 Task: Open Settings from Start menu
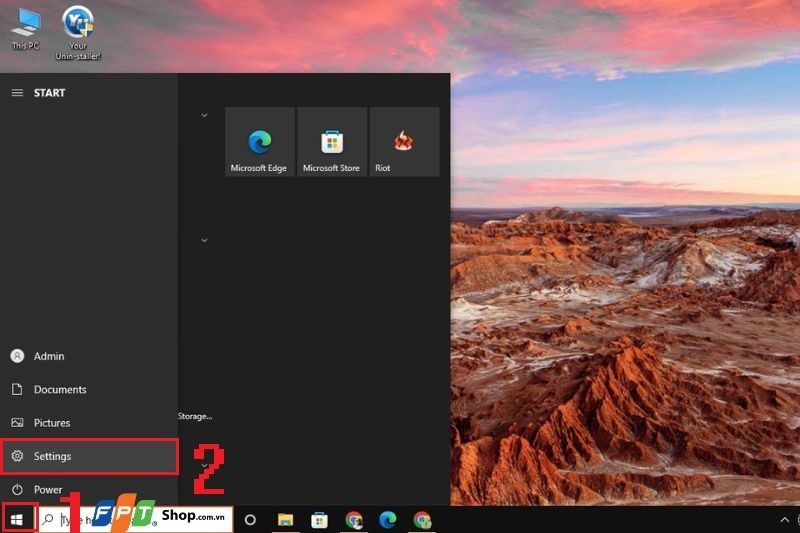(90, 456)
